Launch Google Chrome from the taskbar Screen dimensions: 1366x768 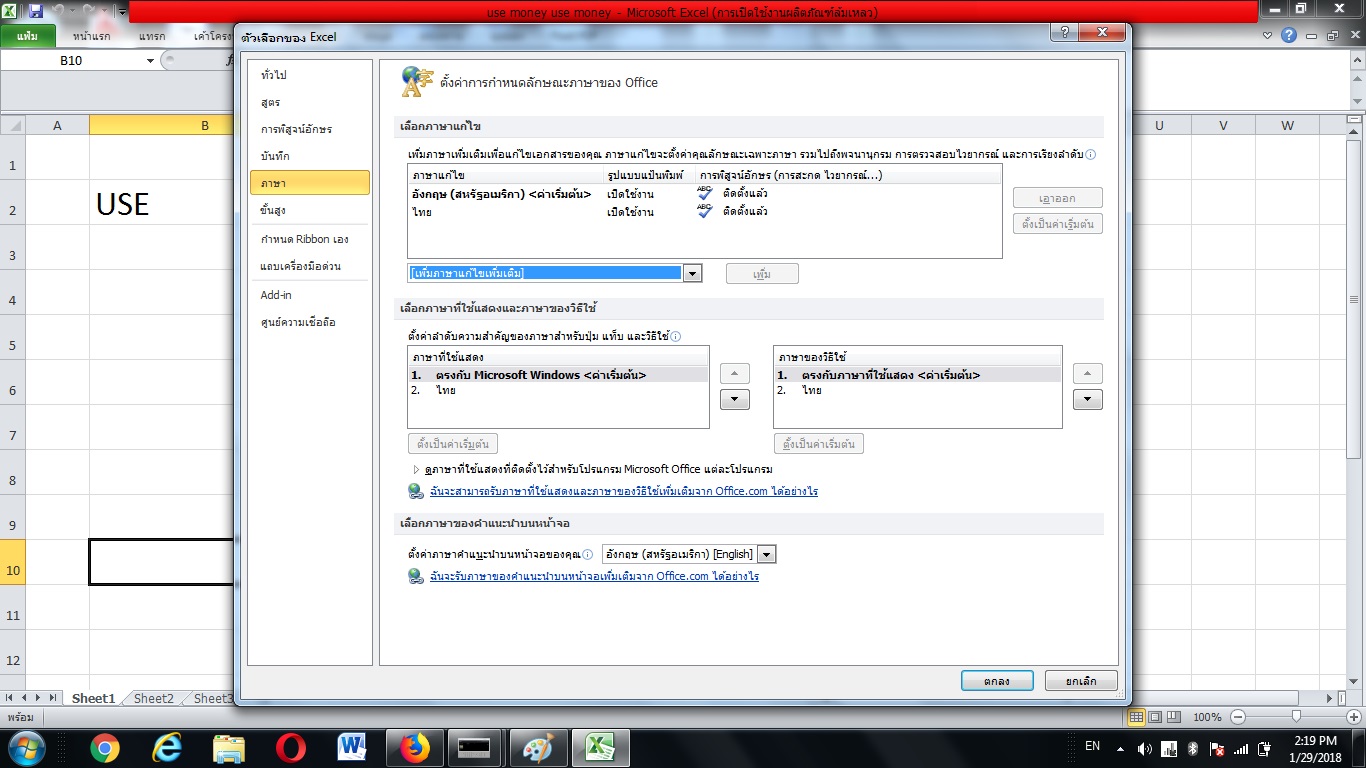pyautogui.click(x=104, y=748)
